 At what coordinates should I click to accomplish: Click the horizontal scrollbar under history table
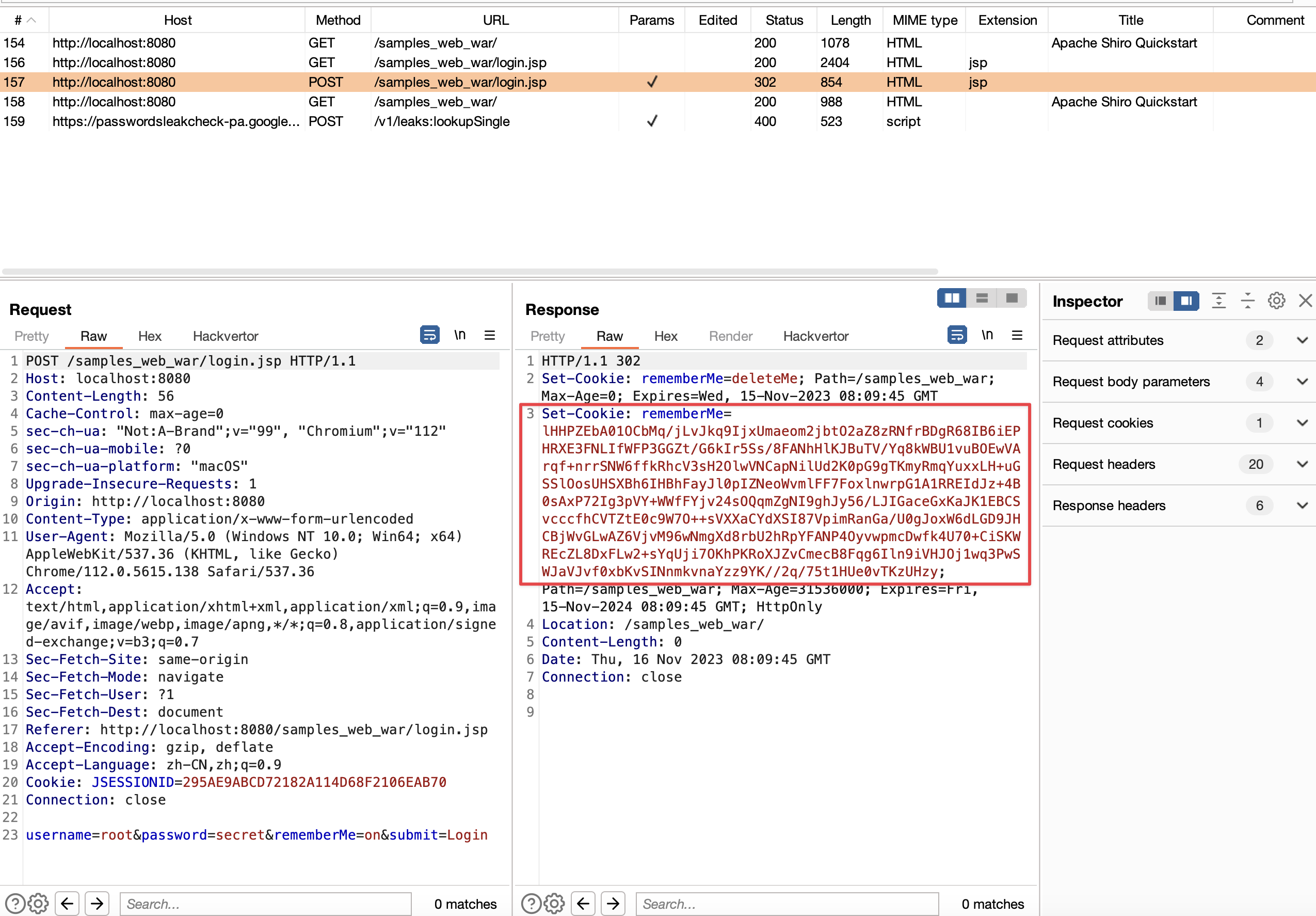[470, 271]
